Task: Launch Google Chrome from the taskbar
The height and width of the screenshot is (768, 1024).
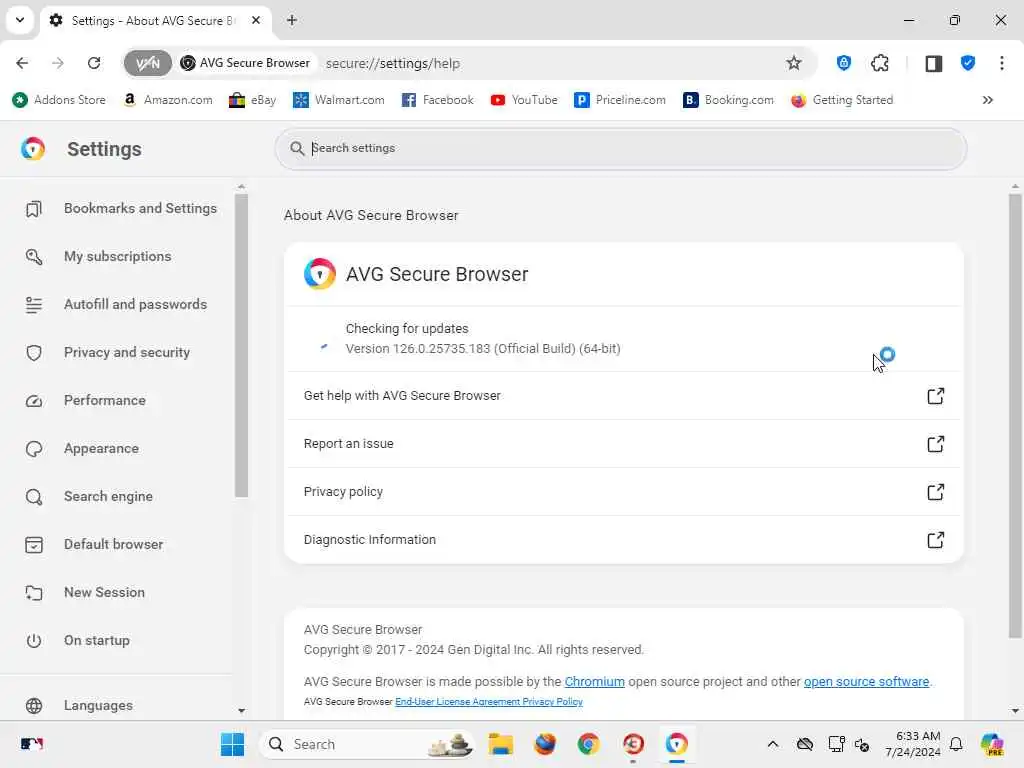Action: coord(588,744)
